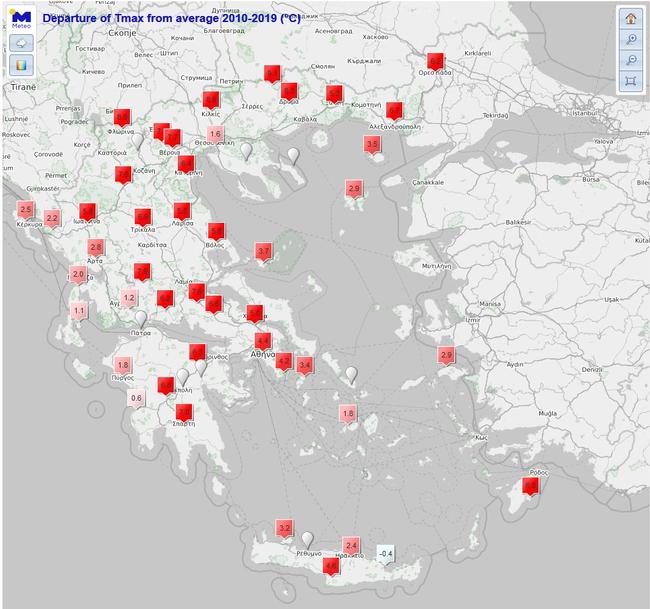Click the red marker at Ορεστιάδα
Image resolution: width=650 pixels, height=609 pixels.
point(434,60)
